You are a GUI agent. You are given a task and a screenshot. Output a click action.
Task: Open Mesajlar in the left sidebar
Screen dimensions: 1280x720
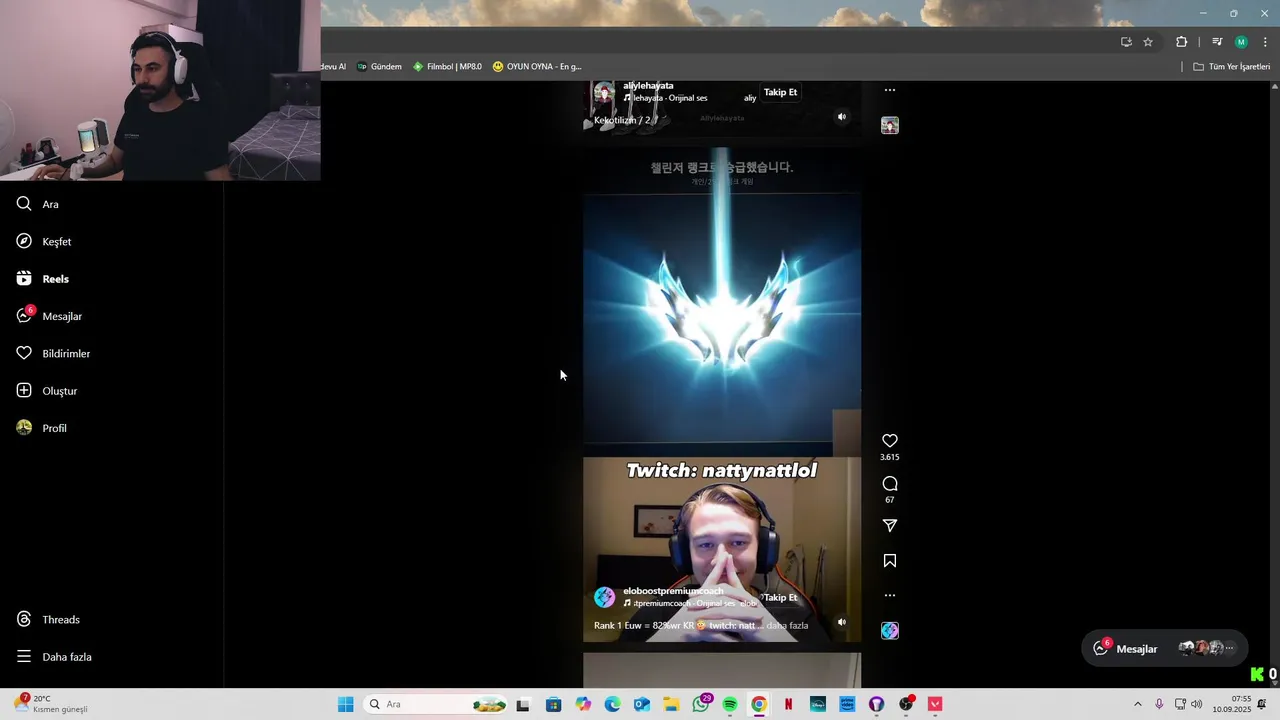(x=49, y=316)
